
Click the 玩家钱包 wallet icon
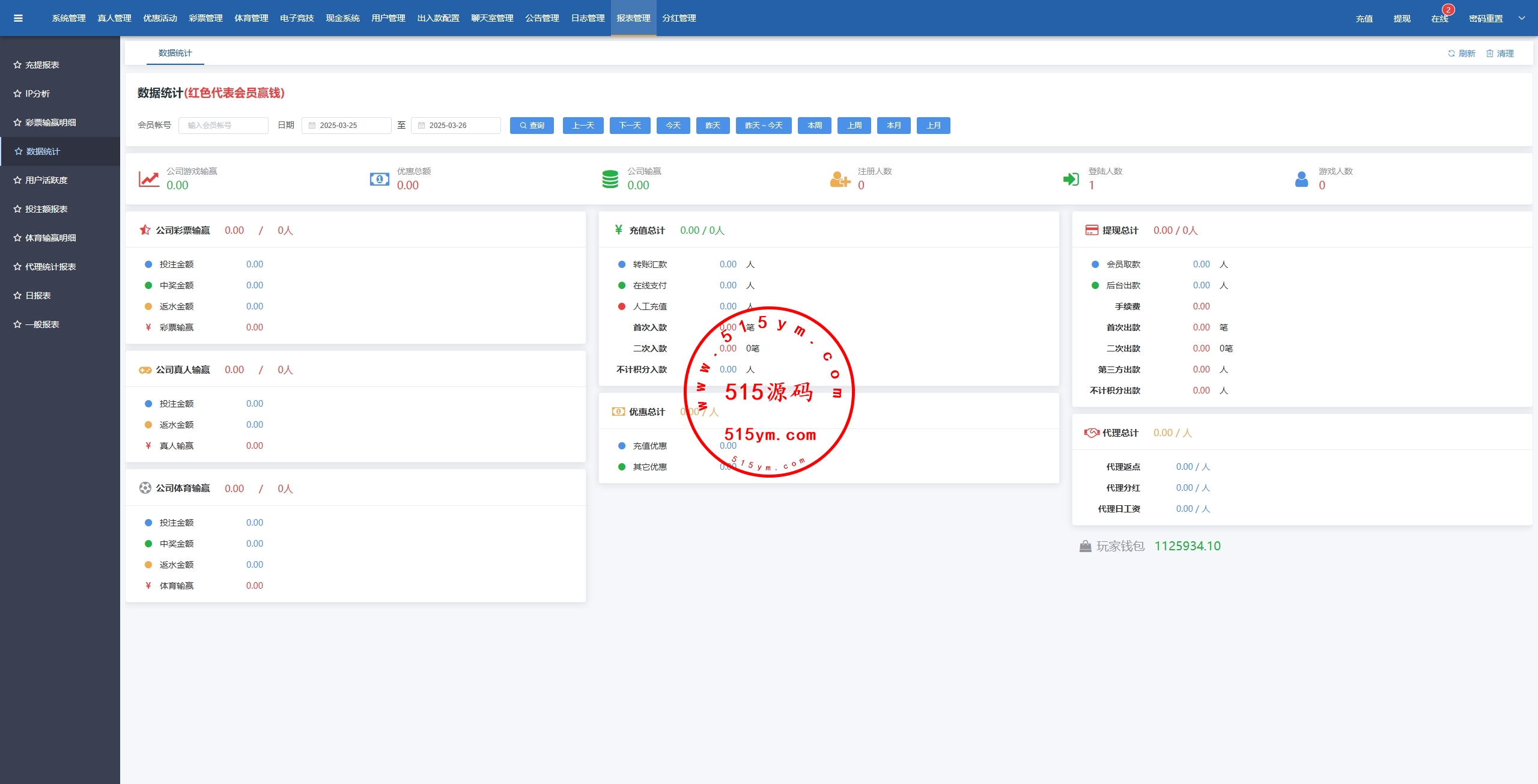[x=1085, y=546]
